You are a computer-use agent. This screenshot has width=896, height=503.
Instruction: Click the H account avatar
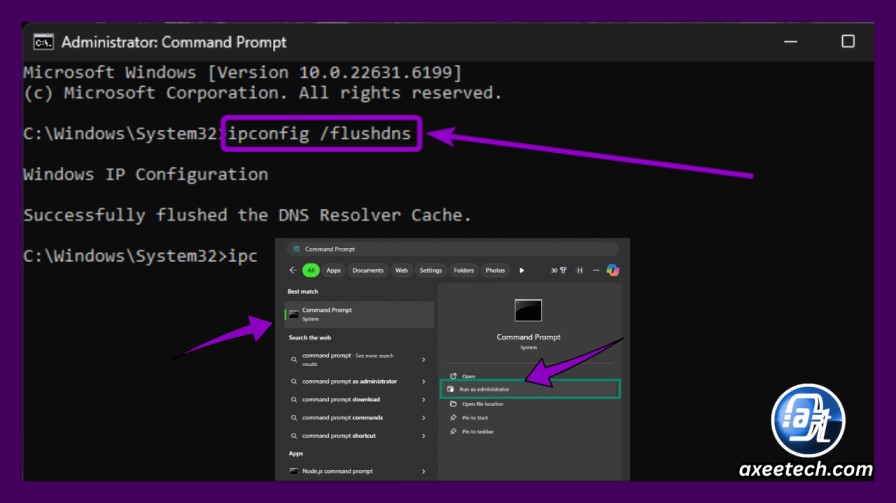coord(579,270)
